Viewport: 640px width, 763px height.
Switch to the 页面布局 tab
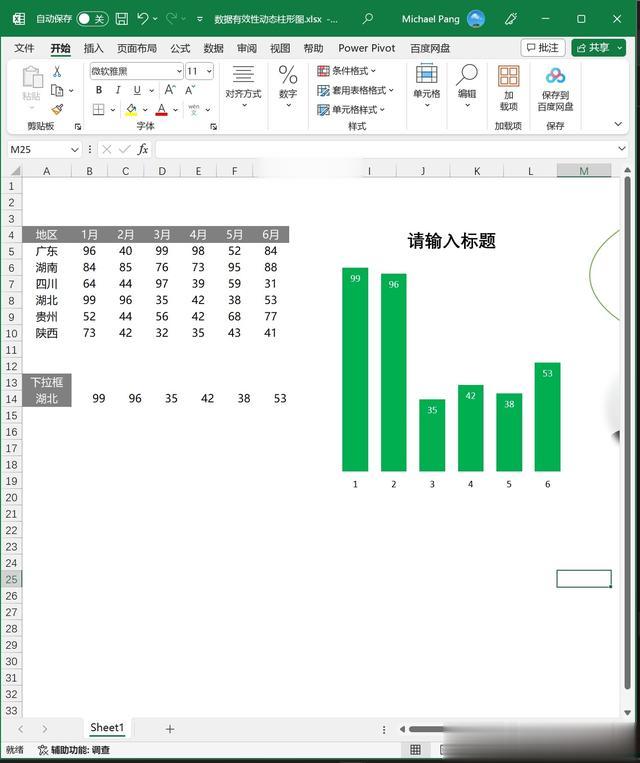click(137, 48)
